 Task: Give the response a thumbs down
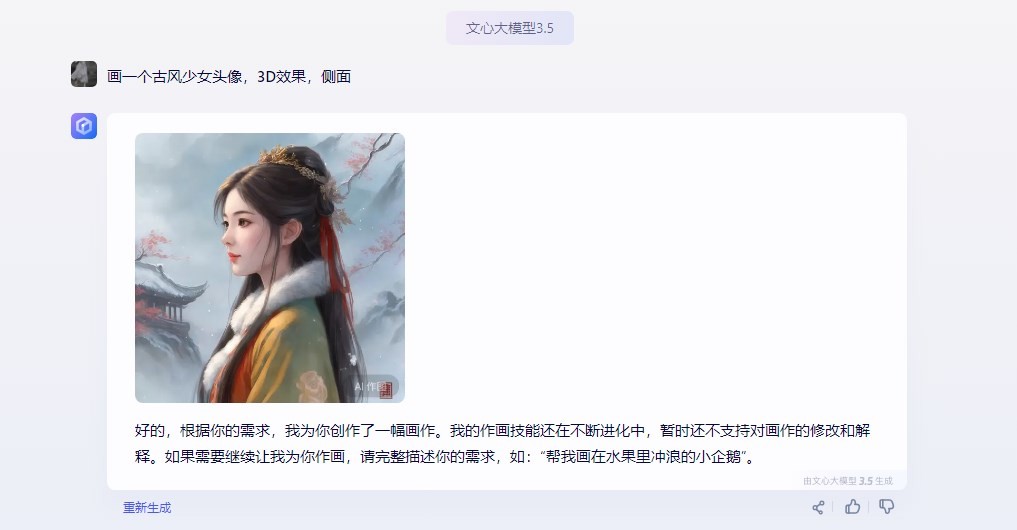click(x=887, y=507)
